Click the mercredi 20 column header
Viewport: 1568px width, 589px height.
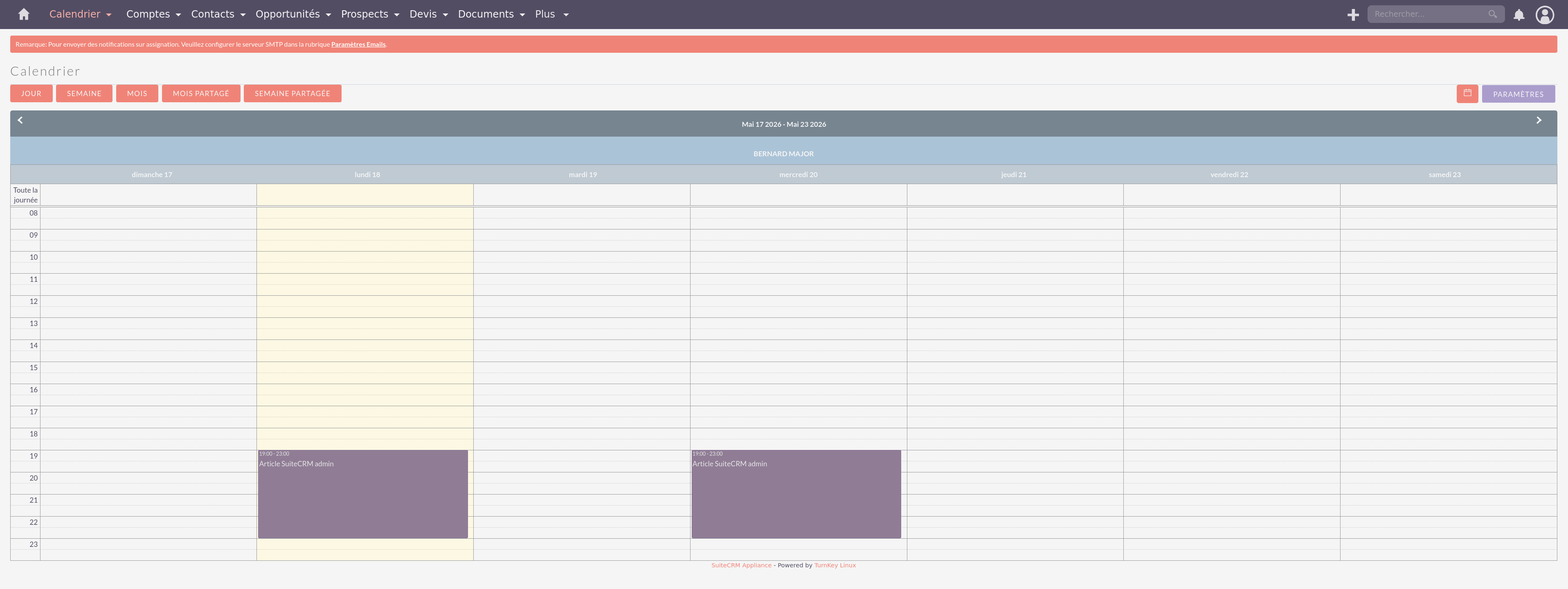pyautogui.click(x=798, y=175)
